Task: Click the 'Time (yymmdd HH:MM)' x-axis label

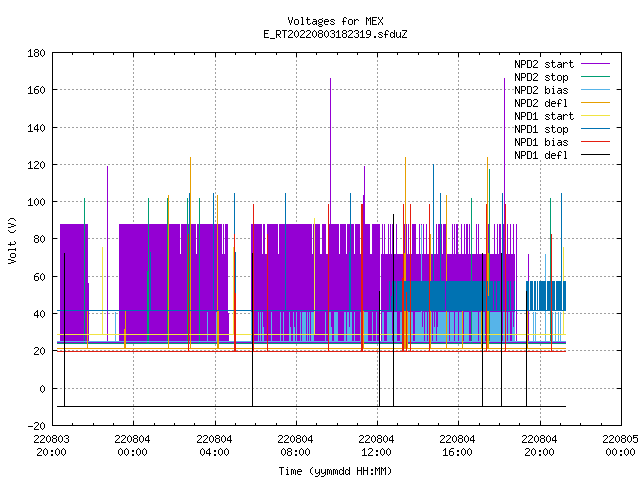Action: (335, 471)
